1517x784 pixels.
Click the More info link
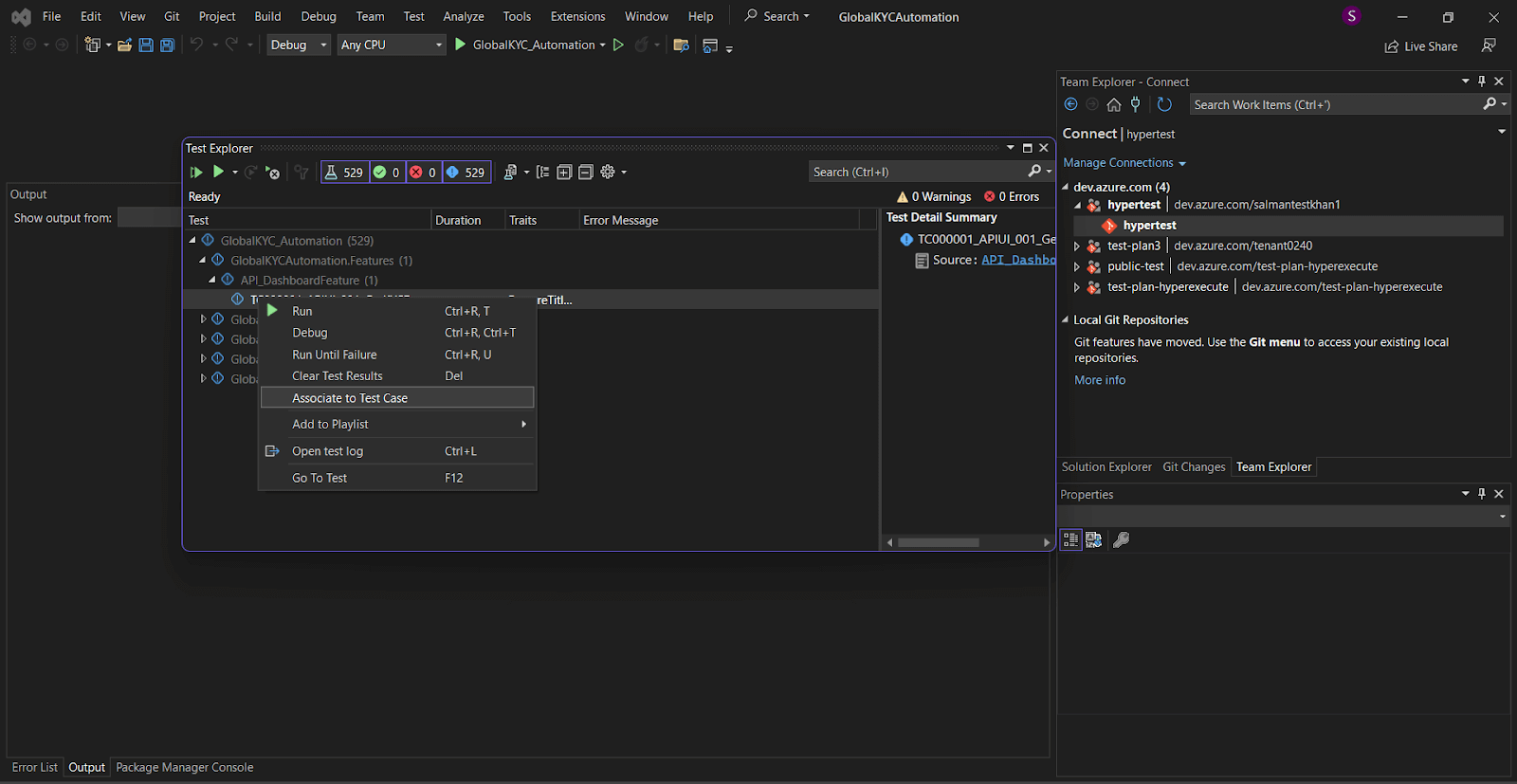1100,380
